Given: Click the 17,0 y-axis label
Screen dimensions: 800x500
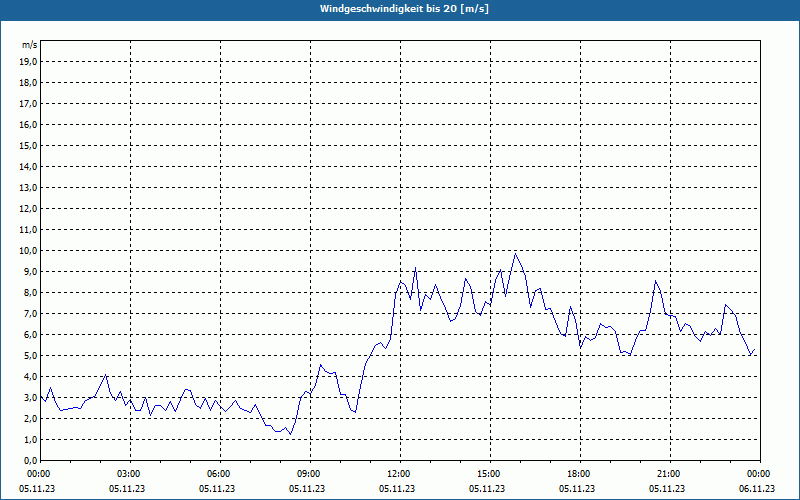Looking at the screenshot, I should (28, 104).
